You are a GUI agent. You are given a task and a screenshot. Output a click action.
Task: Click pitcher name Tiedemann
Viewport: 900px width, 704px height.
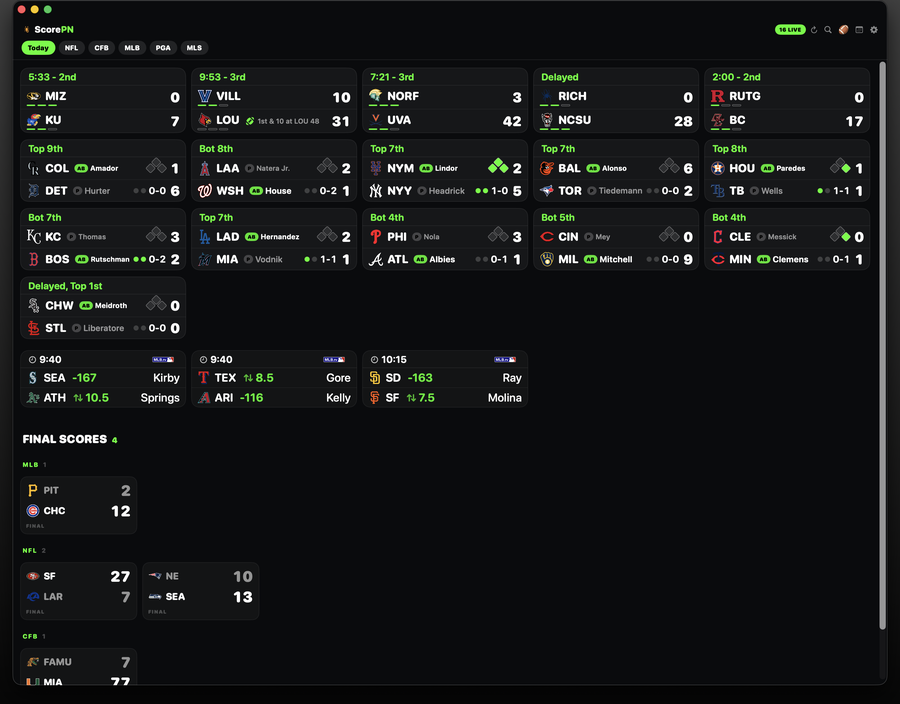point(620,190)
